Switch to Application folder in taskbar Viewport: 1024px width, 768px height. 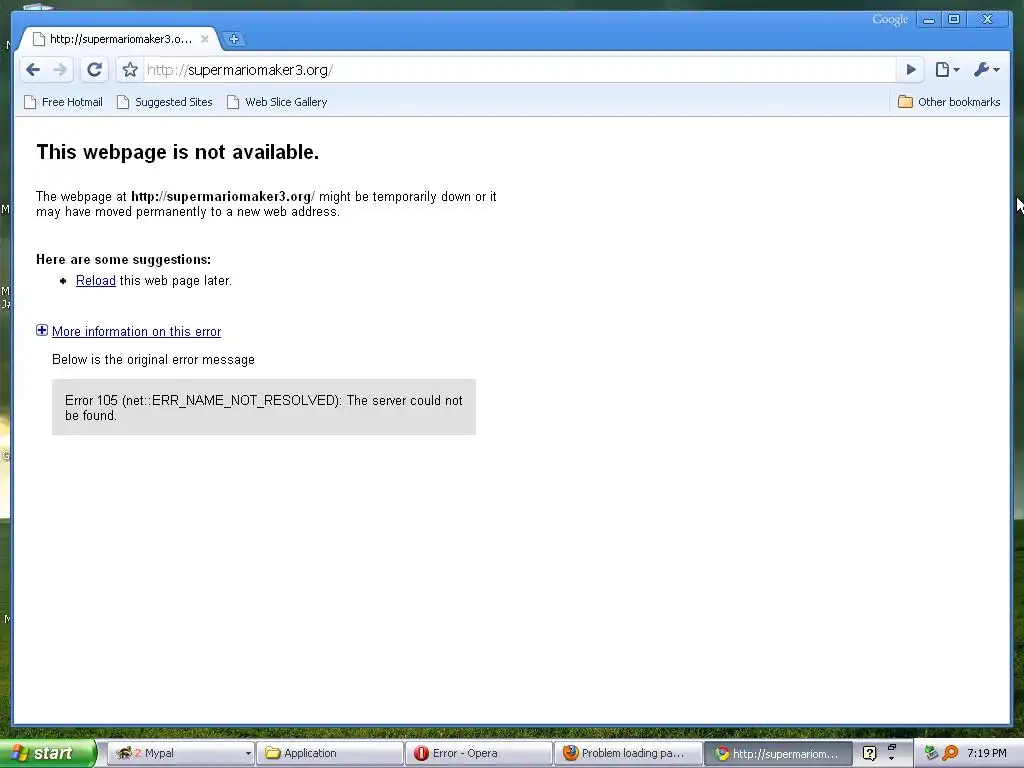328,754
